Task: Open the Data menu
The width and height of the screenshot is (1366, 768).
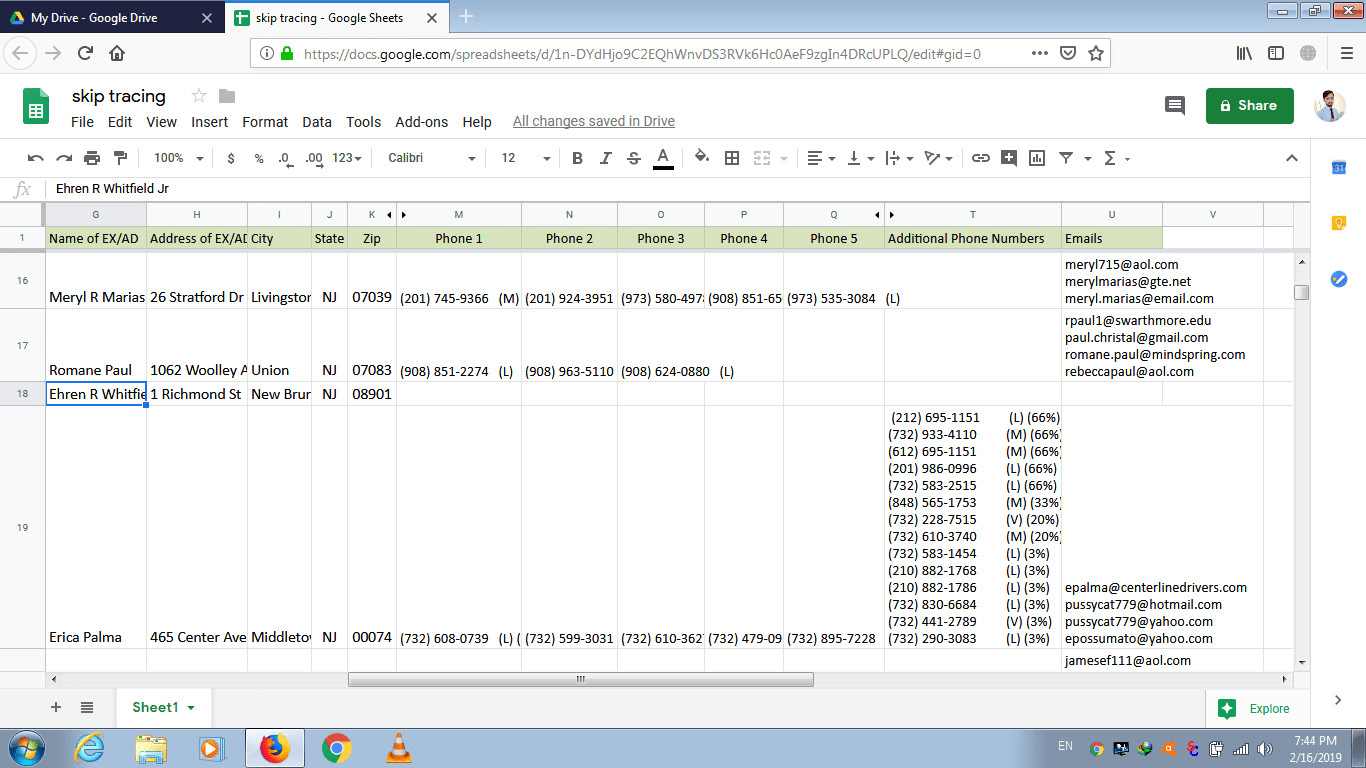Action: click(316, 122)
